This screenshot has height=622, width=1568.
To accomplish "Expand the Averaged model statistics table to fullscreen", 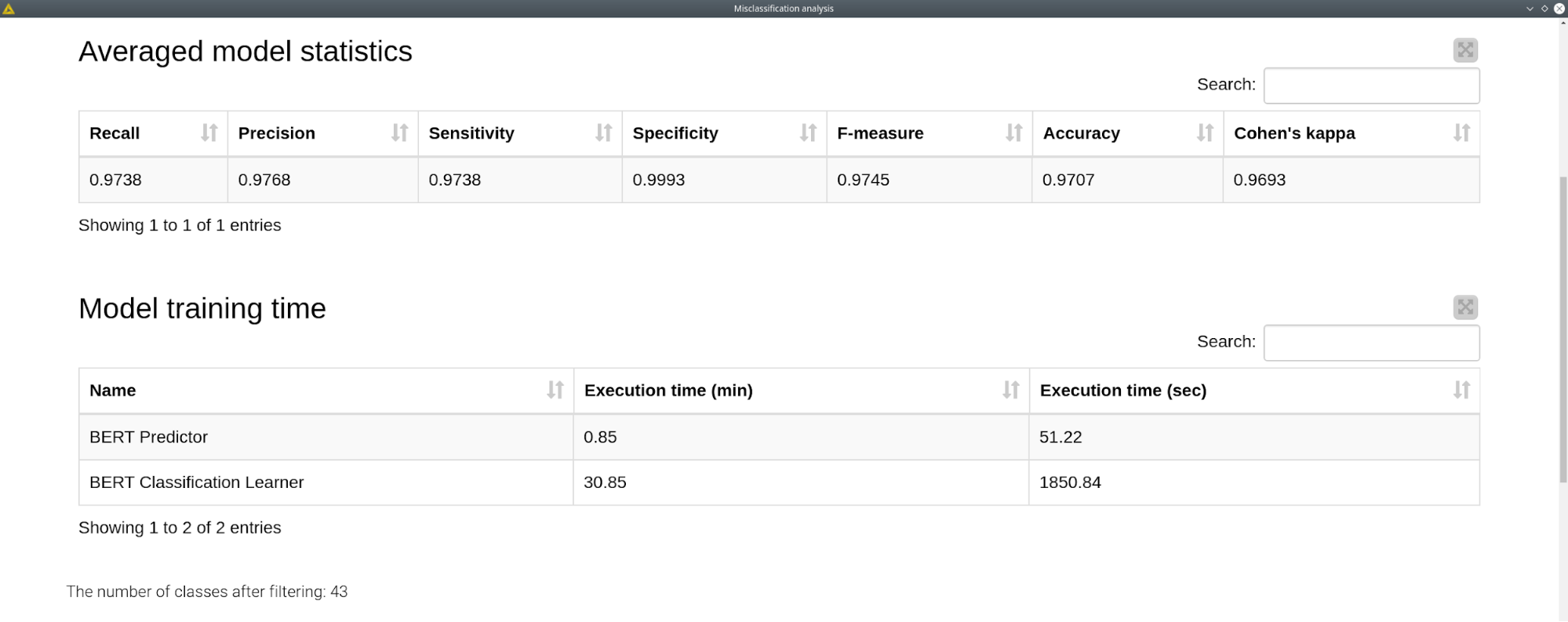I will coord(1465,50).
